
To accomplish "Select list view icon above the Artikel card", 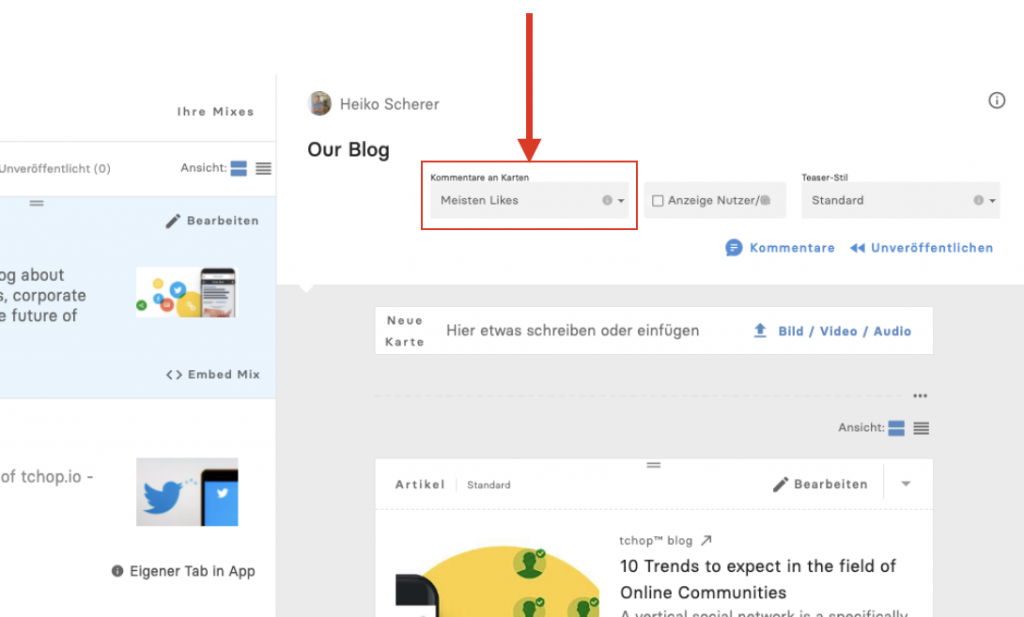I will (x=921, y=428).
